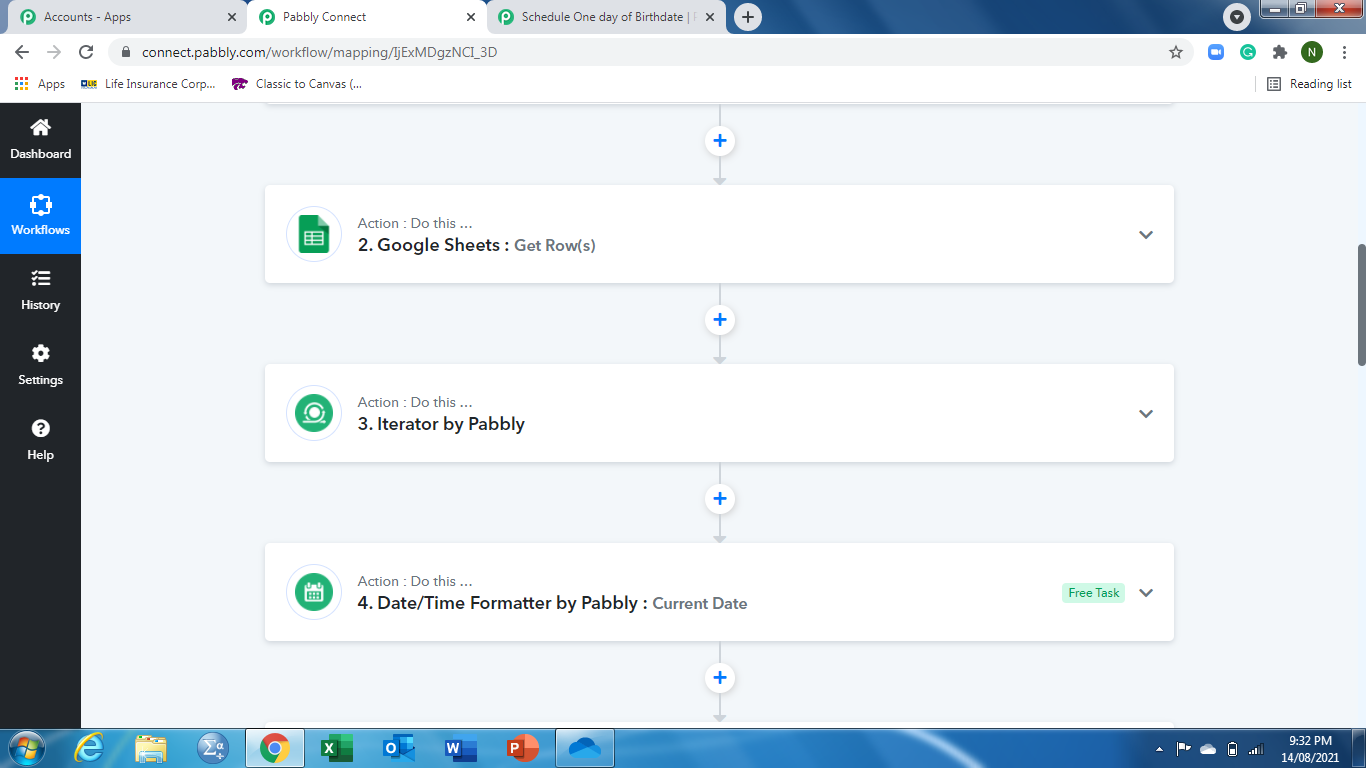
Task: Click the Iterator by Pabbly step icon
Action: (x=314, y=413)
